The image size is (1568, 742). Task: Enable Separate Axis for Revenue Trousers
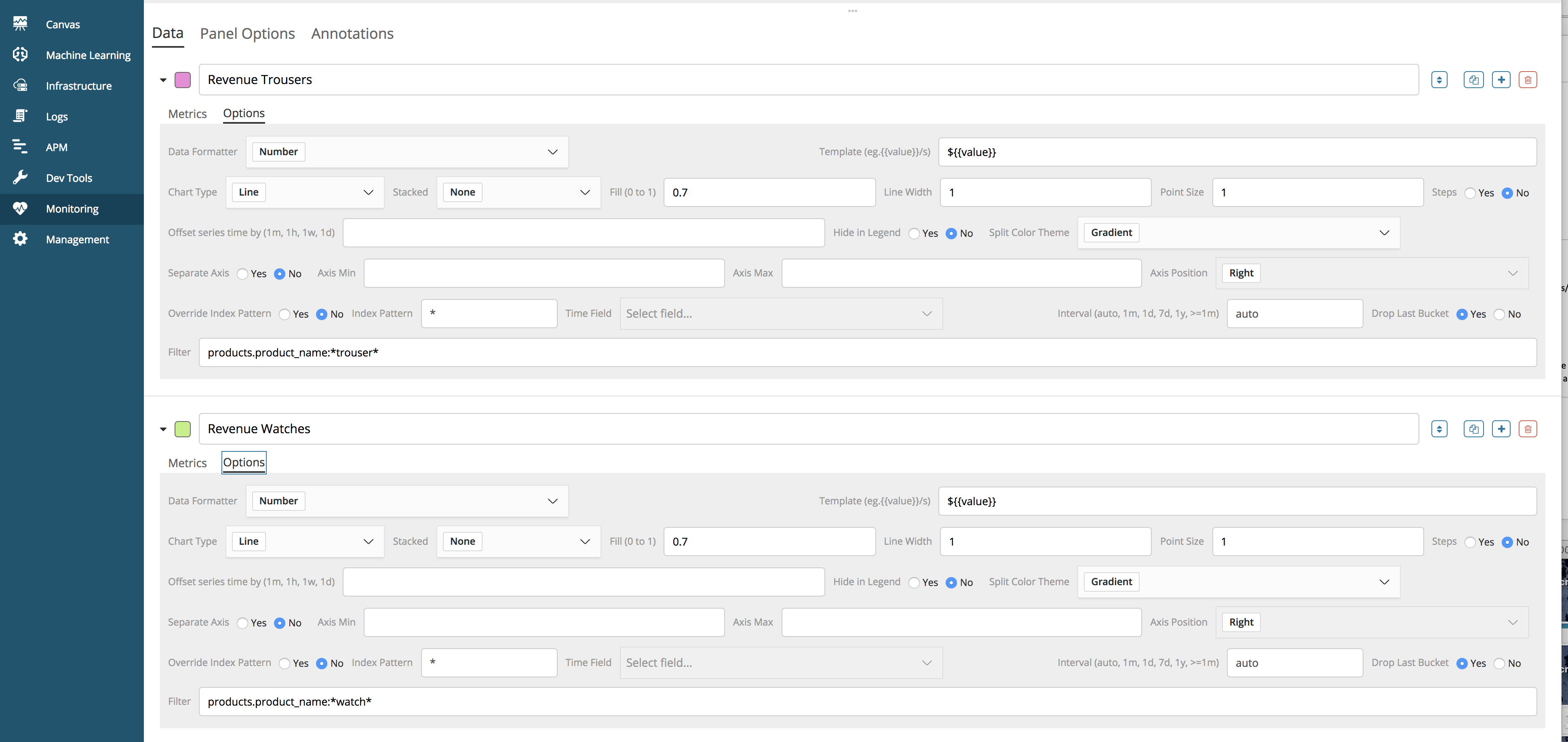[x=243, y=274]
